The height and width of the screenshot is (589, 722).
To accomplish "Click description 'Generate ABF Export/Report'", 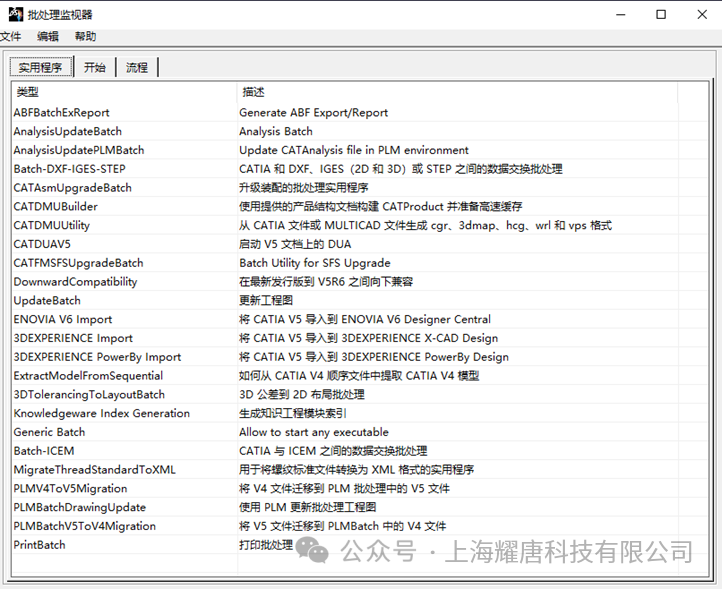I will coord(314,112).
